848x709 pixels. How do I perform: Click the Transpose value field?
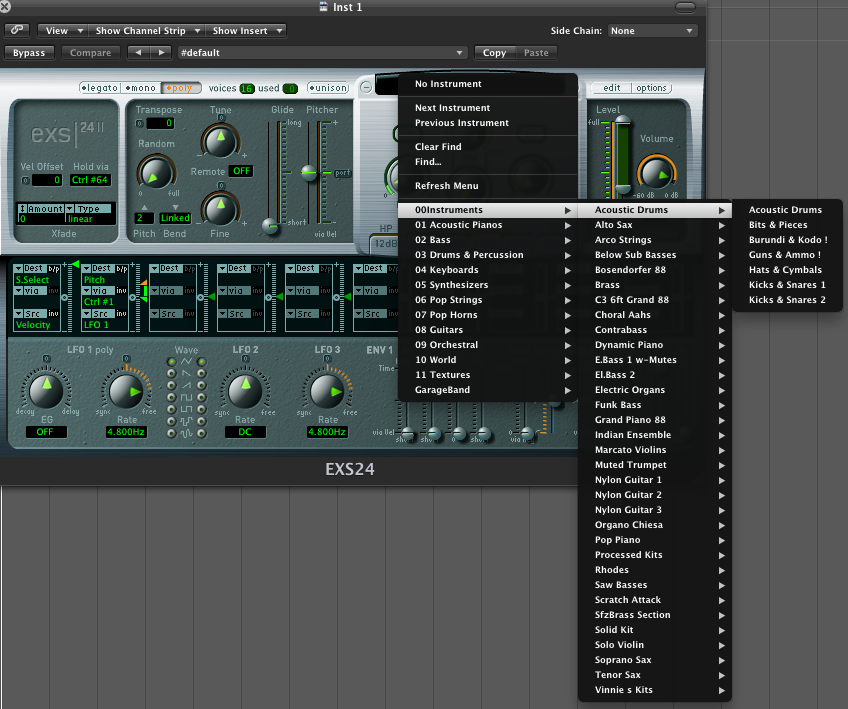[160, 123]
